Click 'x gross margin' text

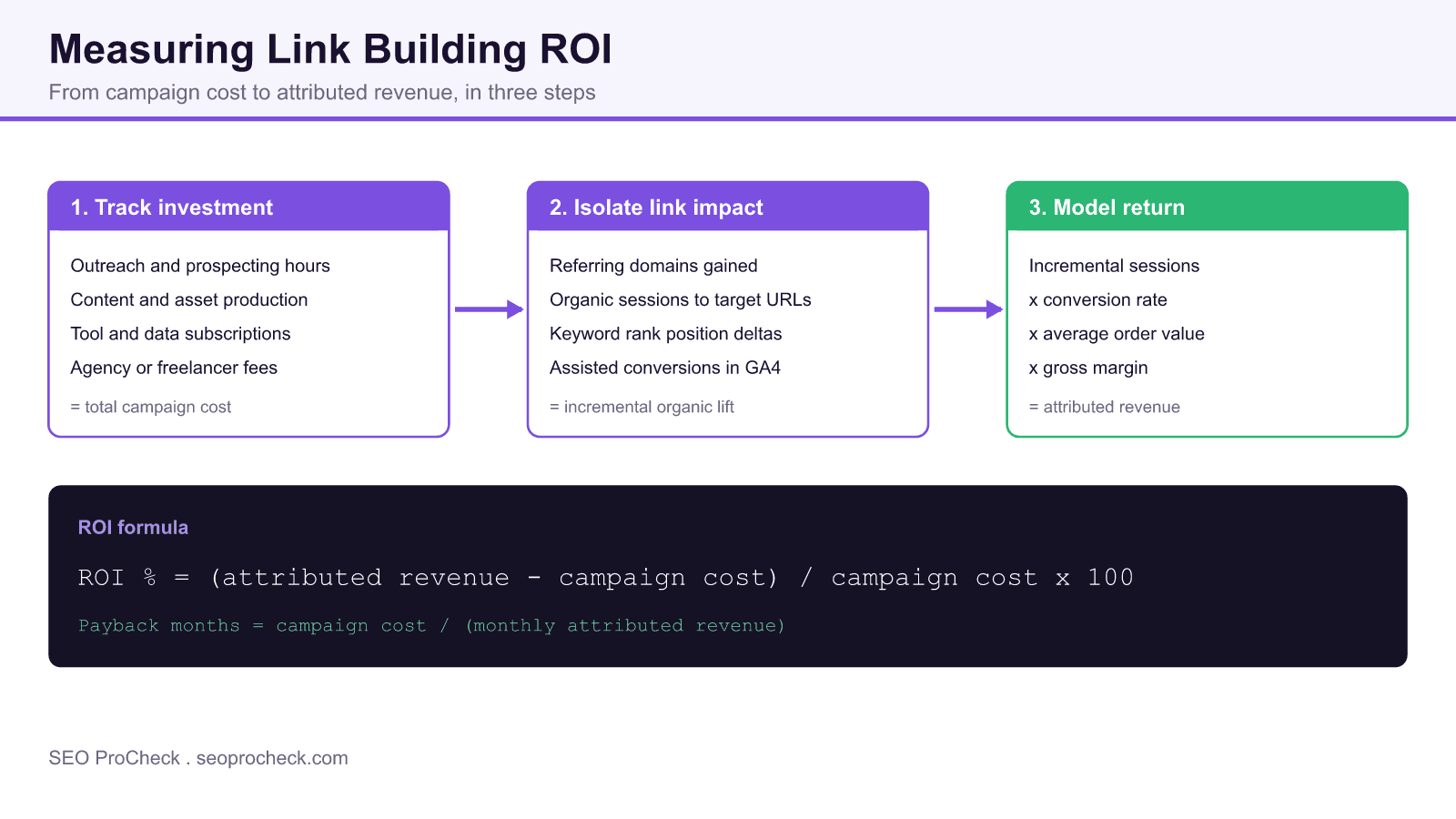click(x=1088, y=368)
